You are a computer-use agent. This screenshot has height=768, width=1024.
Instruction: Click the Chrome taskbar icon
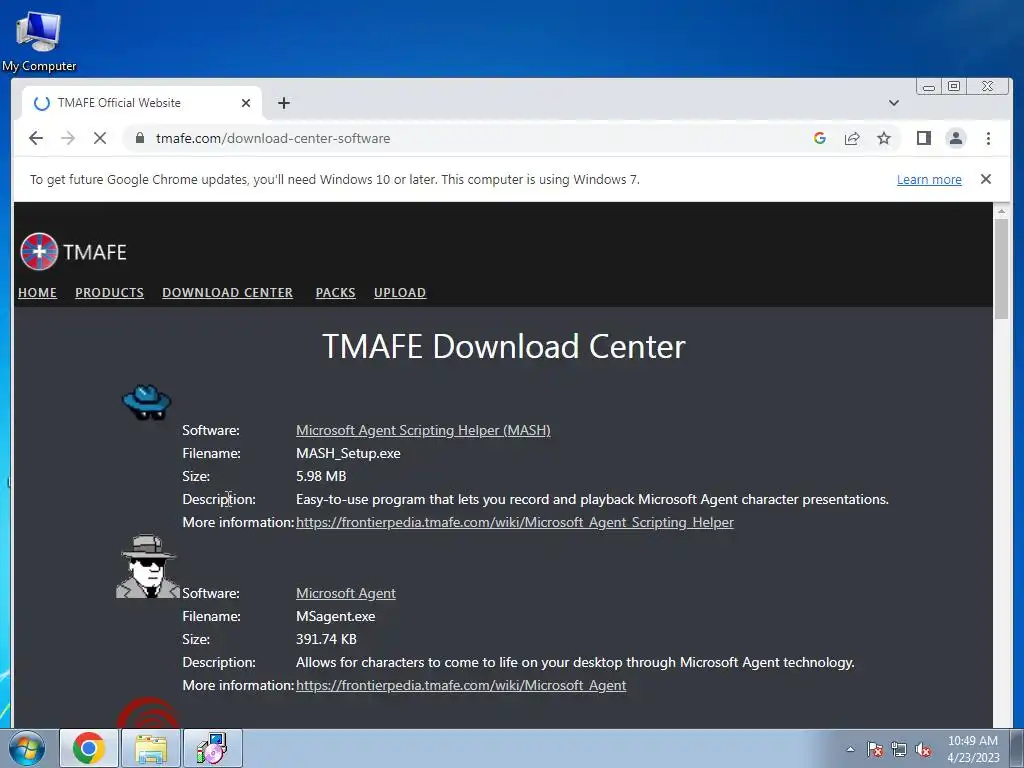pyautogui.click(x=89, y=748)
